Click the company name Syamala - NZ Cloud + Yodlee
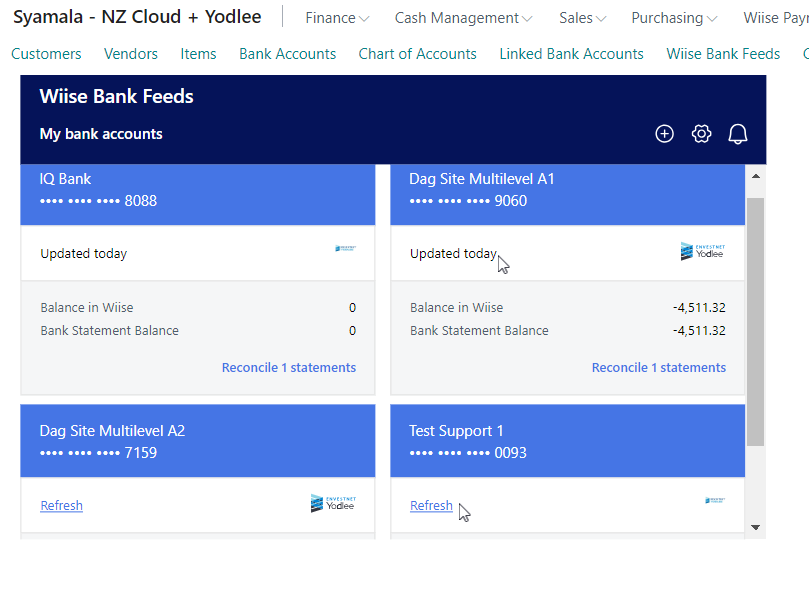The height and width of the screenshot is (590, 809). 137,17
